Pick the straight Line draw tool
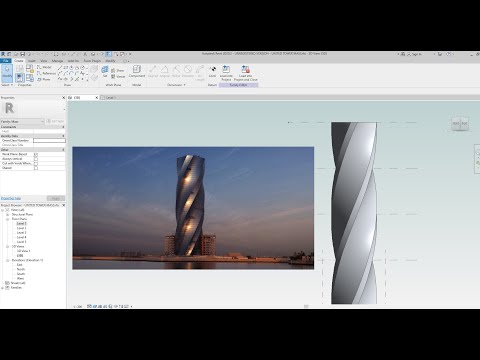Image resolution: width=480 pixels, height=360 pixels. (60, 68)
